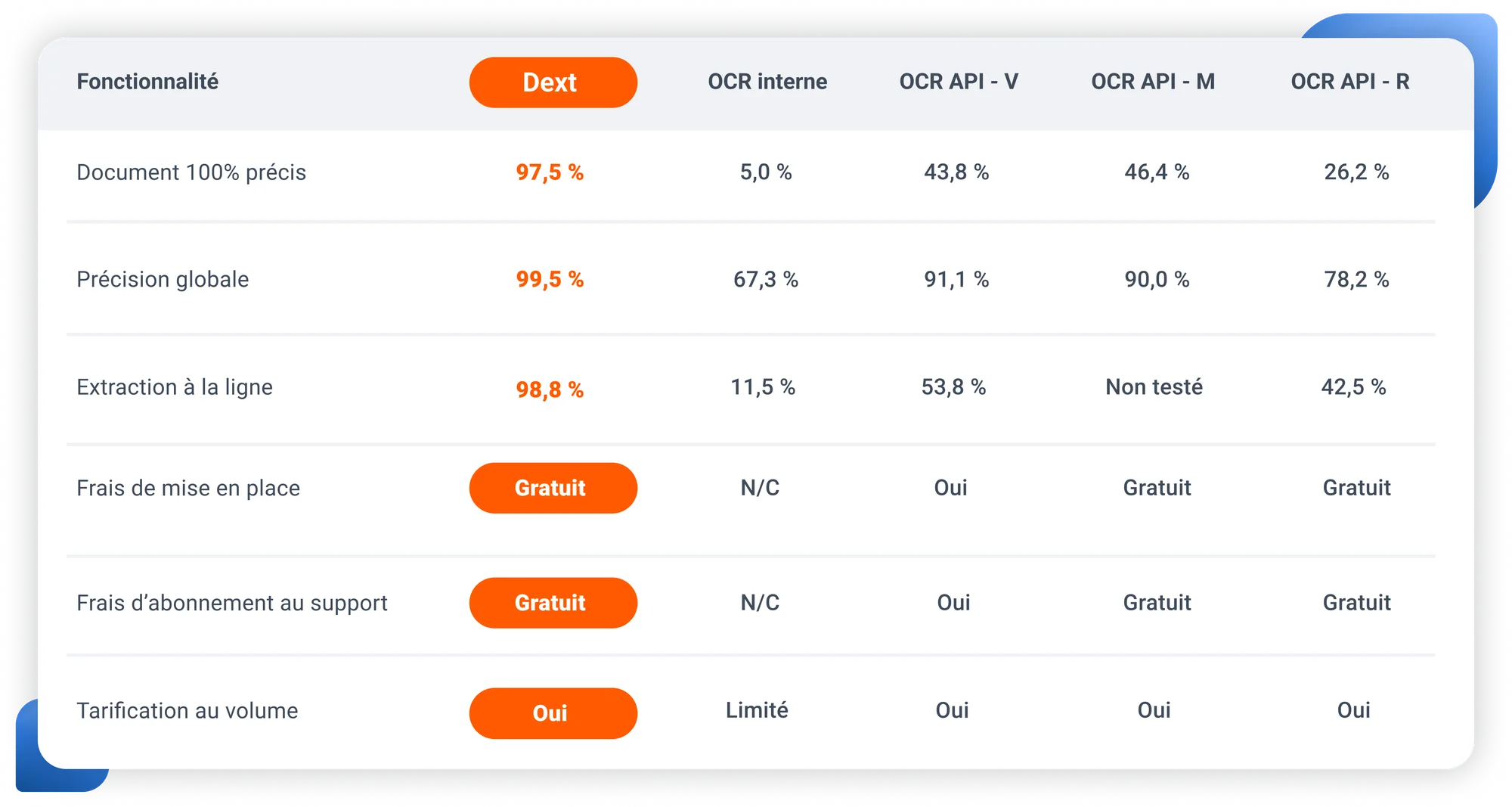The width and height of the screenshot is (1512, 807).
Task: Click the Limité cell under OCR interne
Action: pos(757,710)
